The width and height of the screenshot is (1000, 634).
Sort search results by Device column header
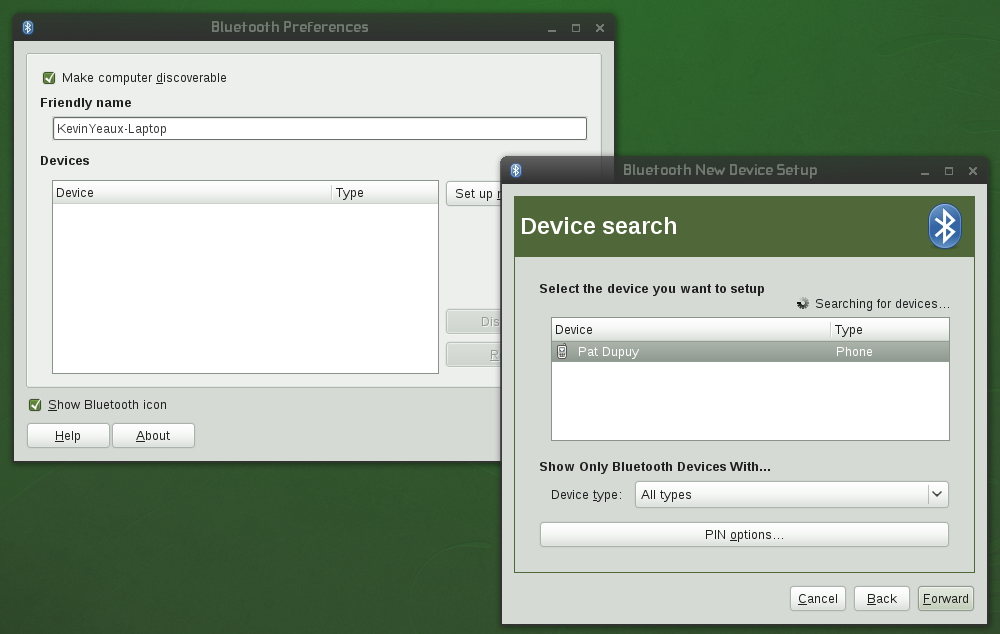tap(690, 330)
